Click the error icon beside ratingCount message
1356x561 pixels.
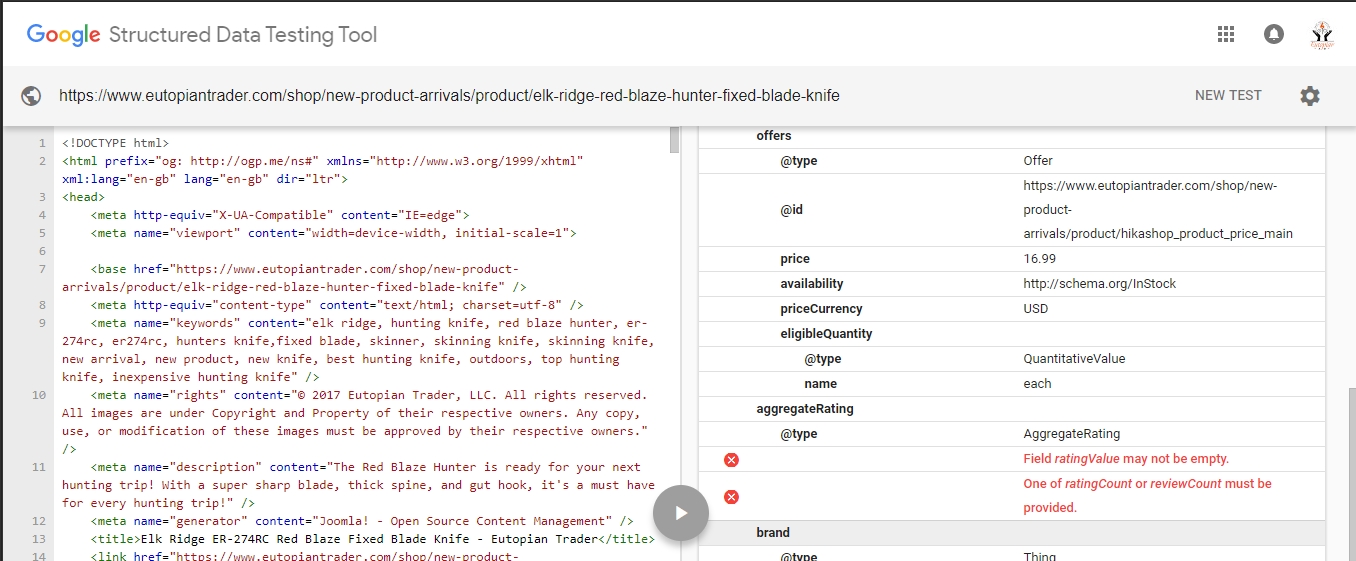pos(731,497)
